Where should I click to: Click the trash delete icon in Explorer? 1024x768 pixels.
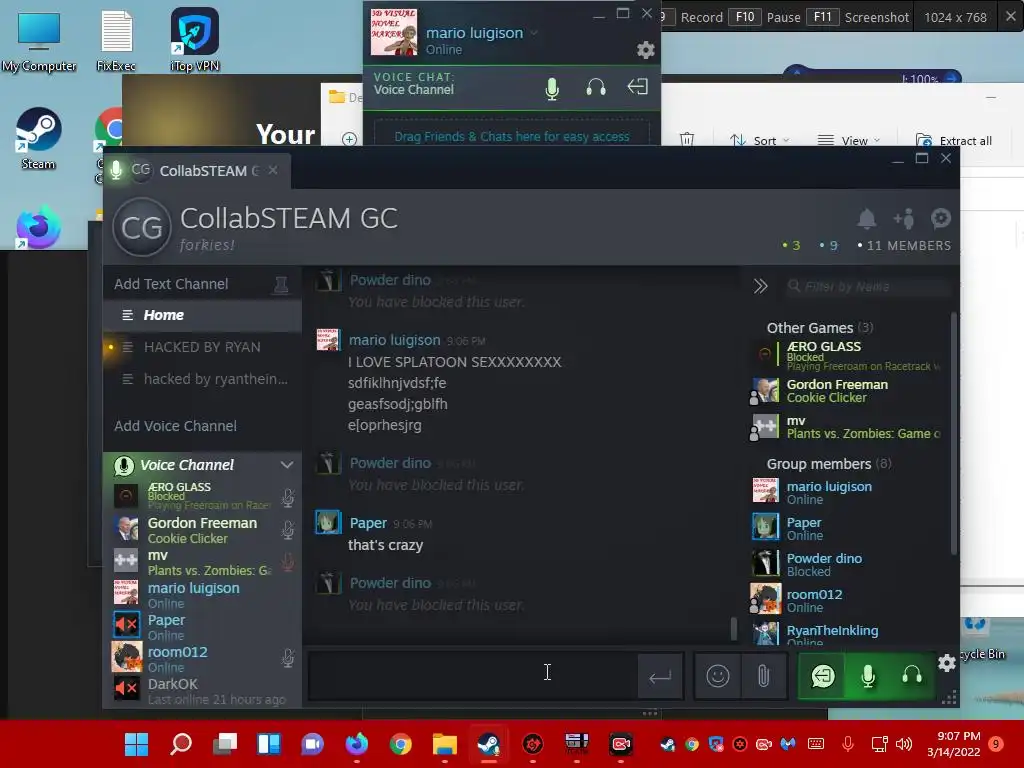[x=686, y=139]
